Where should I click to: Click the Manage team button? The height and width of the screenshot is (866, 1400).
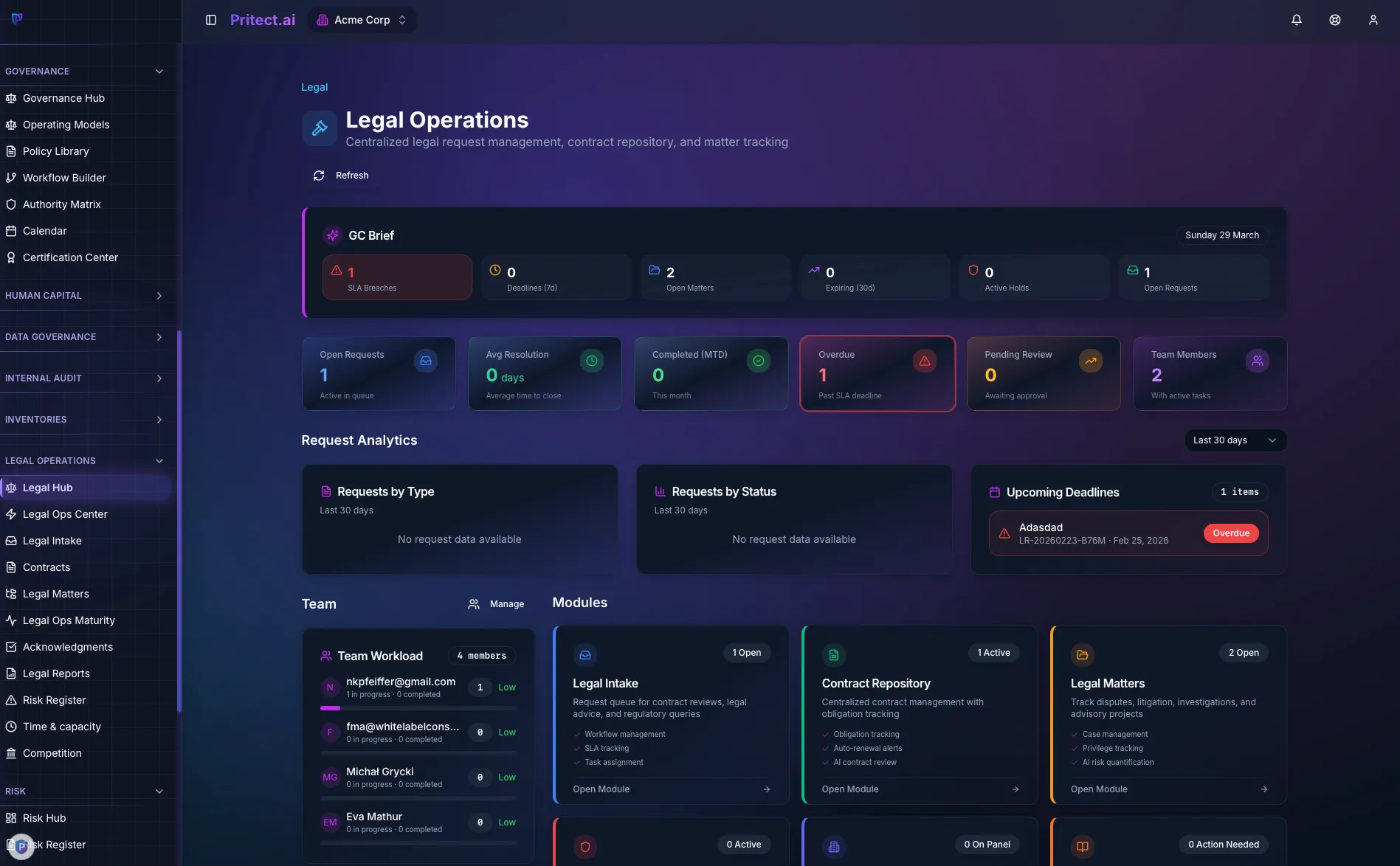tap(496, 604)
